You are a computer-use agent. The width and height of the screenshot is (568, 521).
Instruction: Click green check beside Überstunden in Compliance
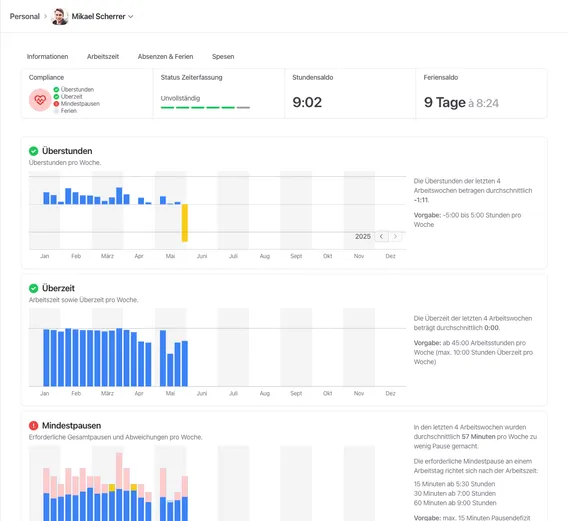[x=56, y=89]
